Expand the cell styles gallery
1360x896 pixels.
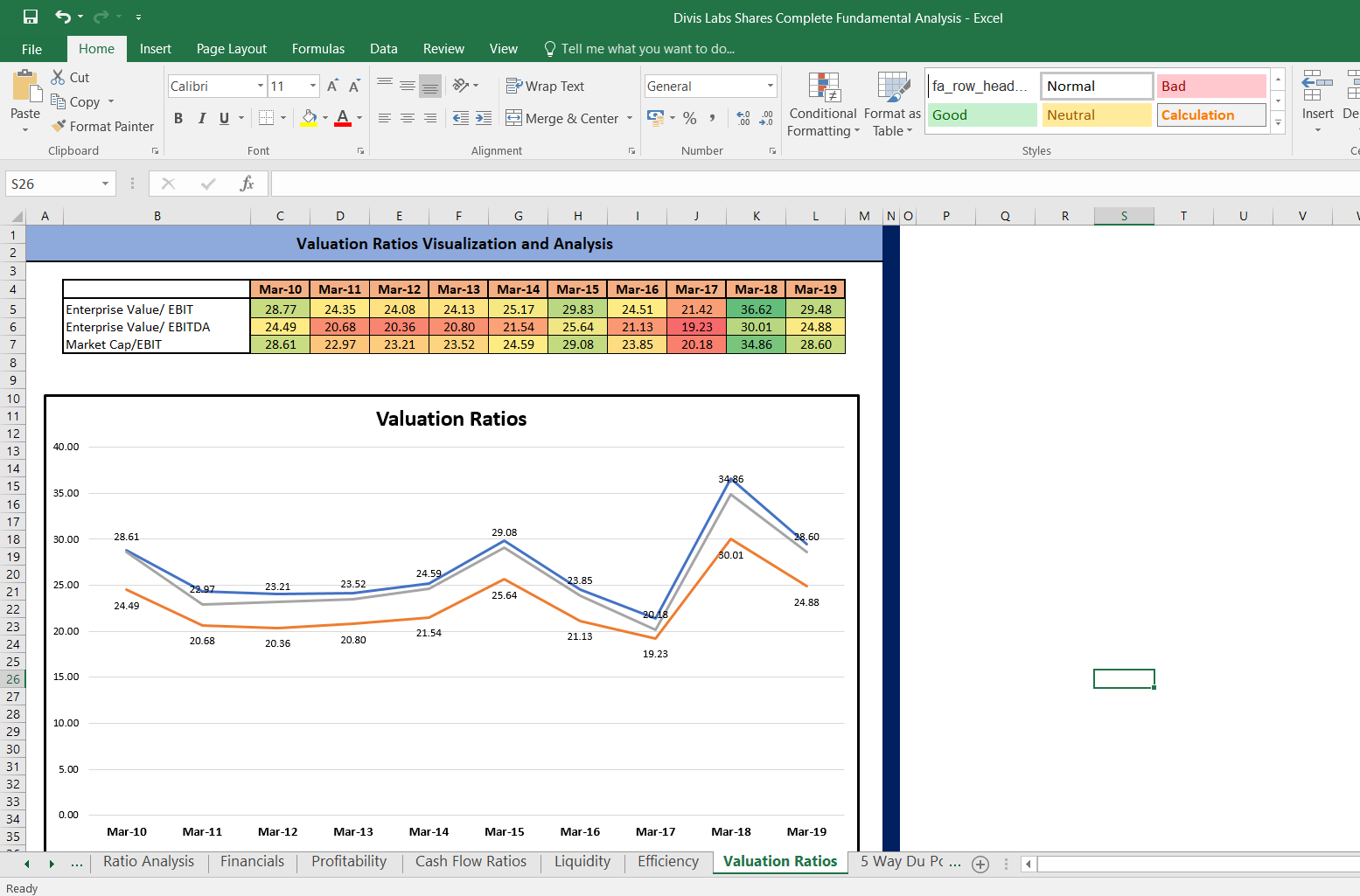(1278, 123)
